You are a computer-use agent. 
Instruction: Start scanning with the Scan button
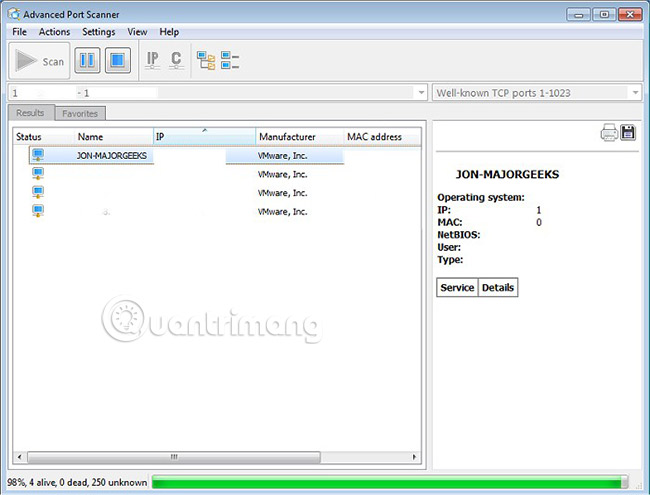(x=39, y=61)
